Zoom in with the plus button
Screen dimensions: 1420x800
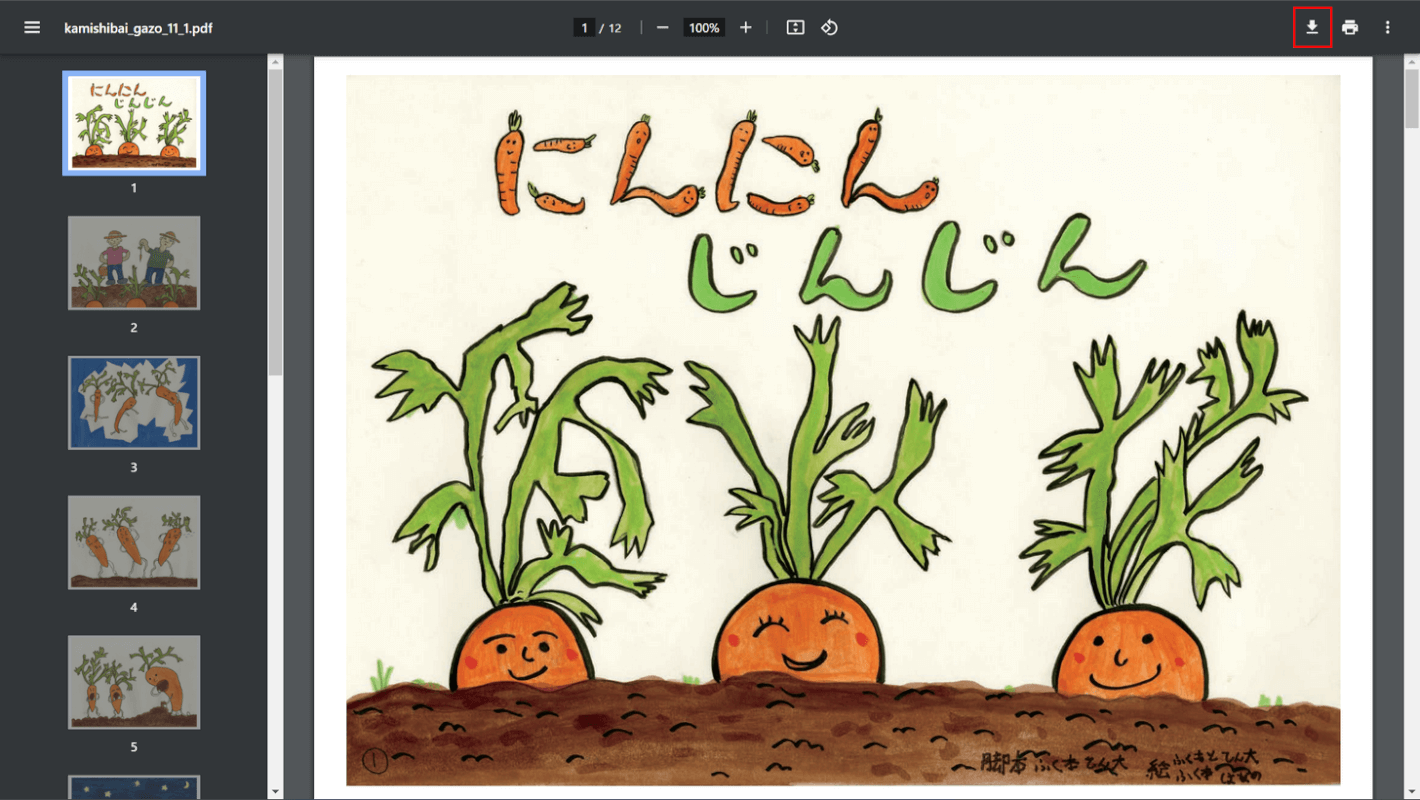click(745, 28)
